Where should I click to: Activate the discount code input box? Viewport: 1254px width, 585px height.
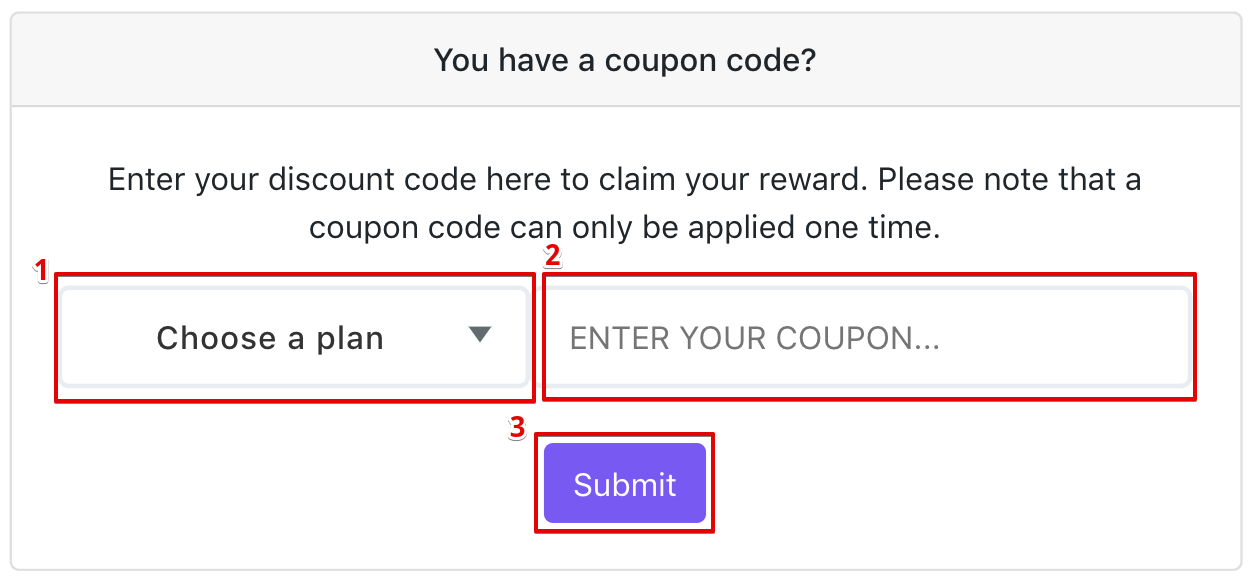(866, 338)
